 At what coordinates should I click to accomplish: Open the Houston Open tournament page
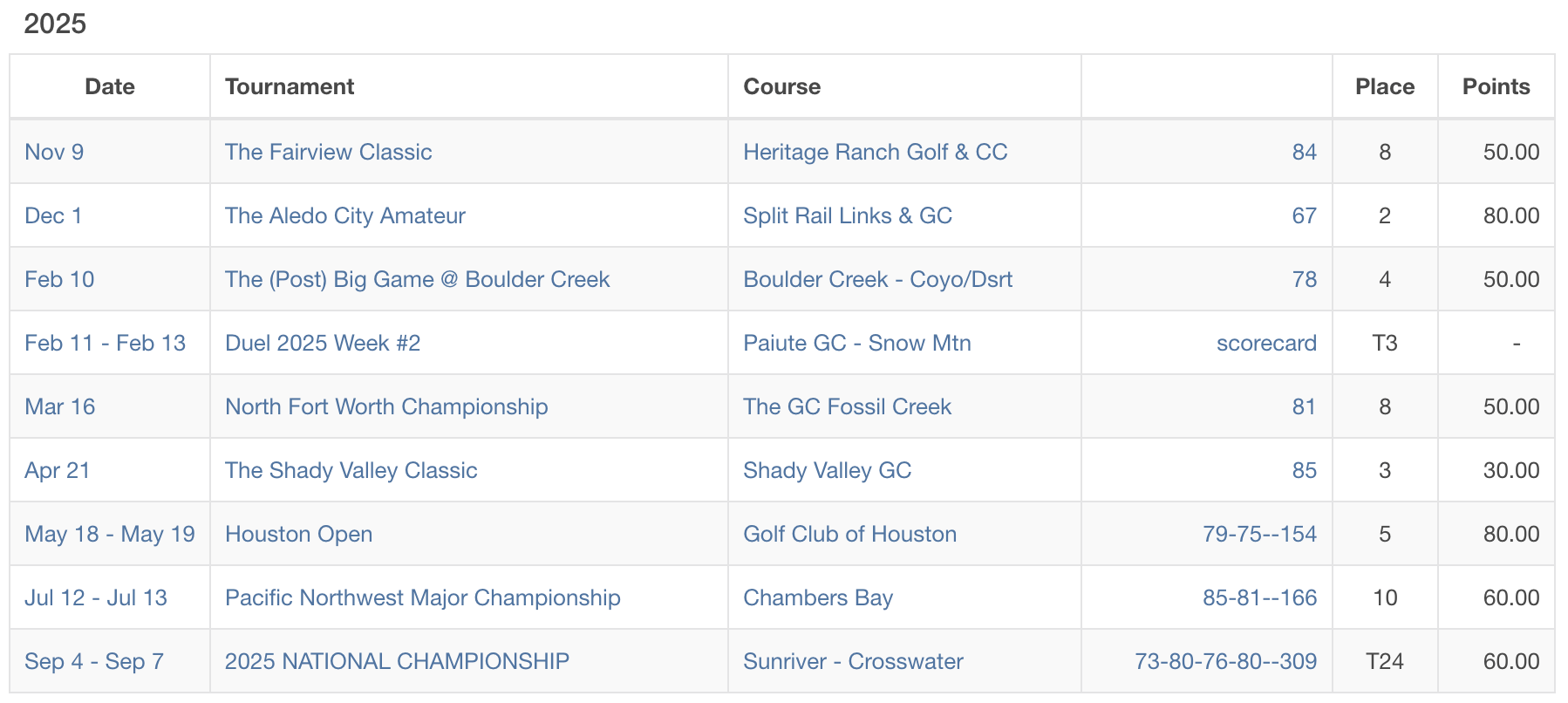click(298, 534)
